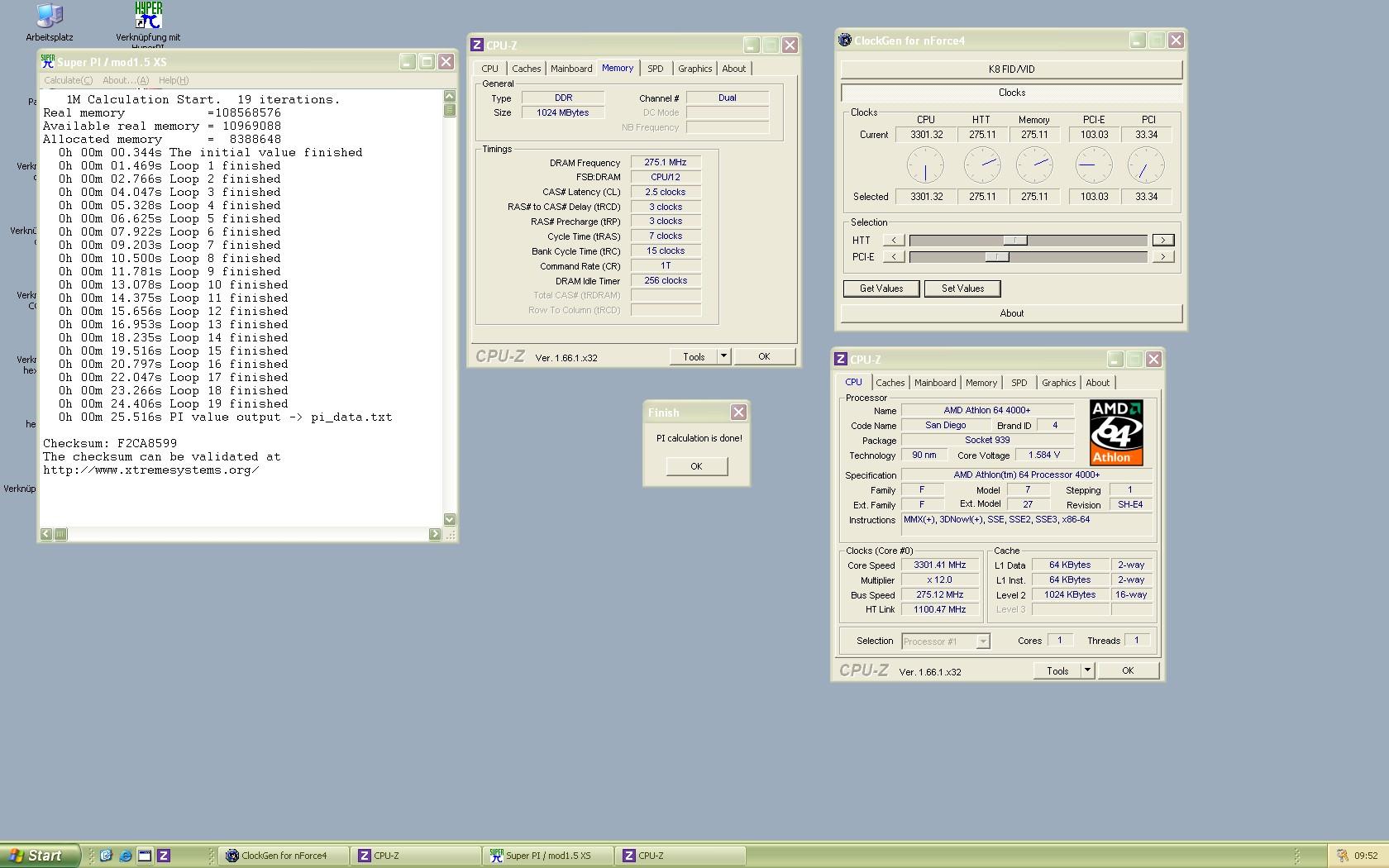Click the PCI-E slider thumb

(997, 257)
